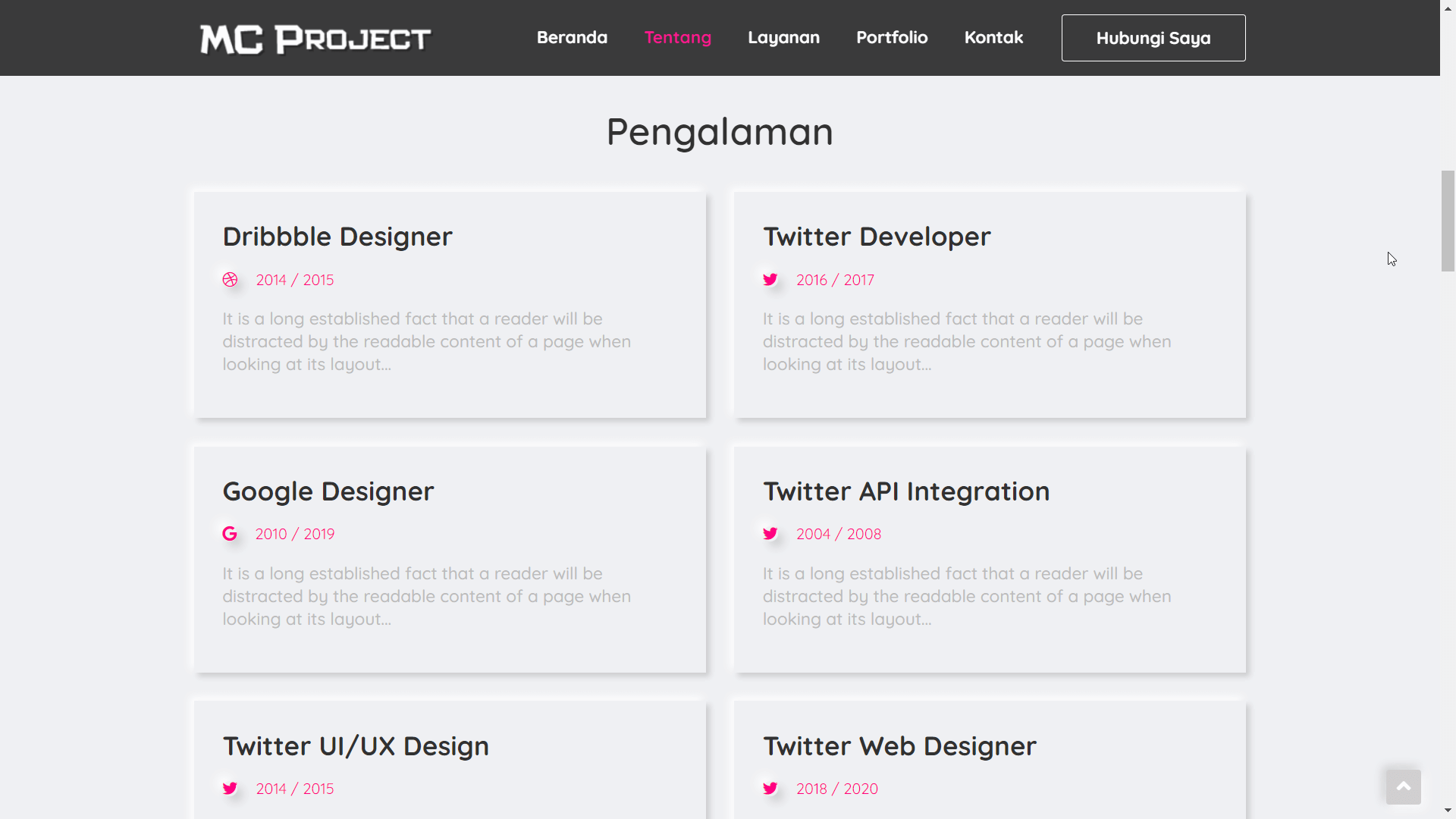Select the Twitter Developer card heading
The image size is (1456, 819).
click(877, 236)
